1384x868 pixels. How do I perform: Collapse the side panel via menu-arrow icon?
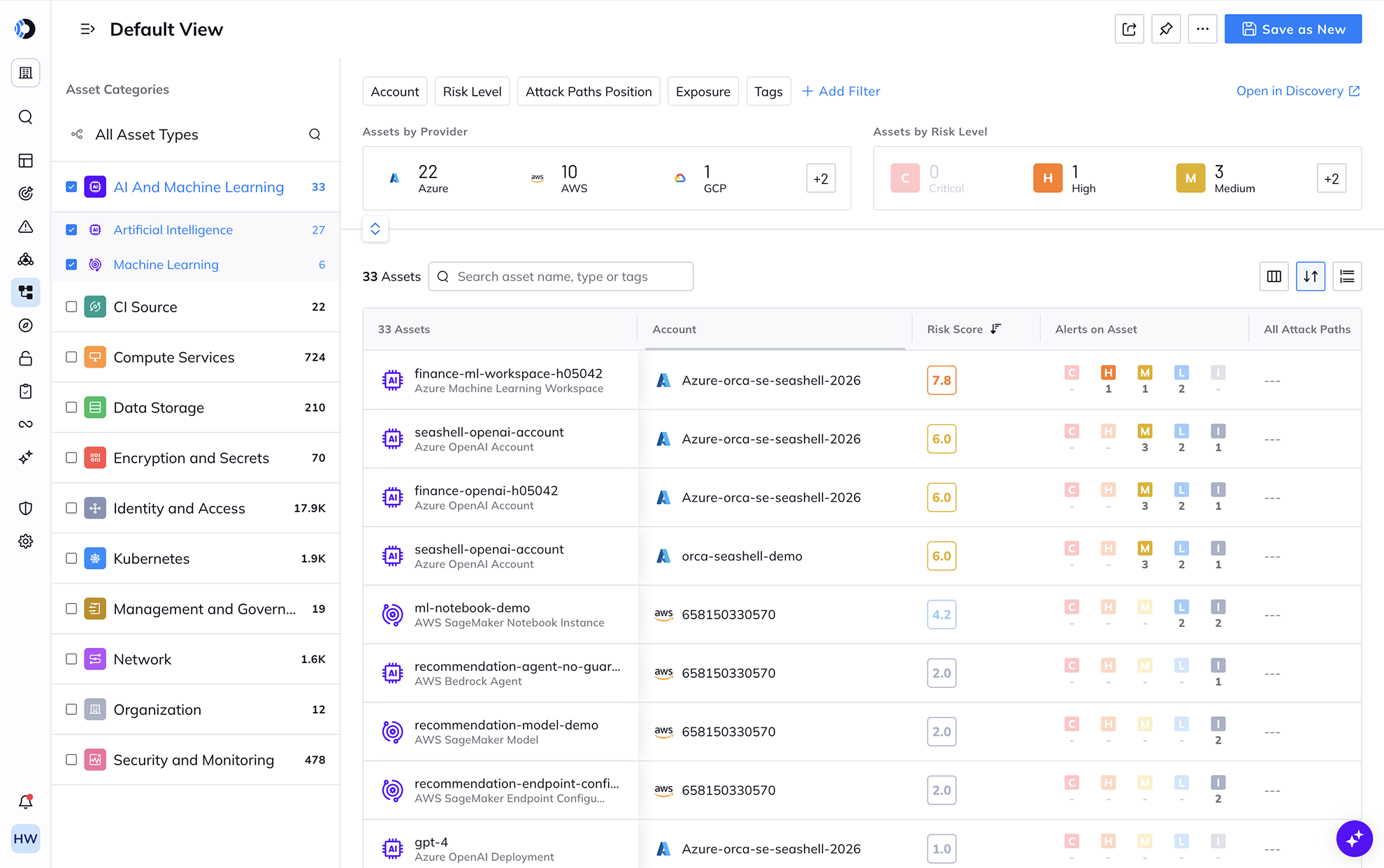87,29
